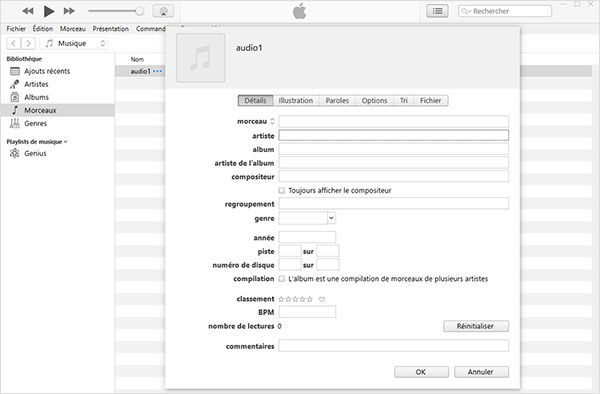600x394 pixels.
Task: Click the Nom column header
Action: click(x=137, y=59)
